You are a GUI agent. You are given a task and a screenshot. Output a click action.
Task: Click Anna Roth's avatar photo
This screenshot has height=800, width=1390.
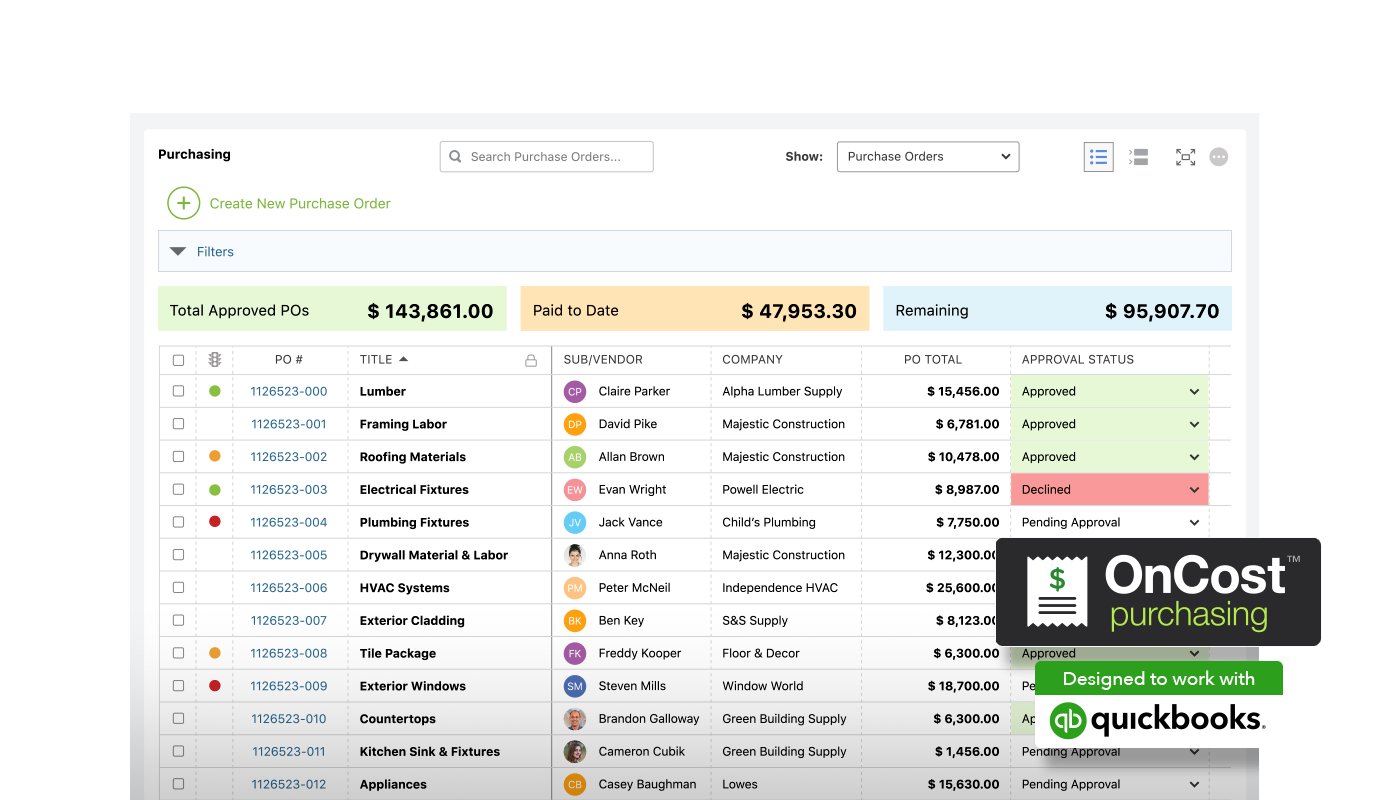tap(574, 555)
